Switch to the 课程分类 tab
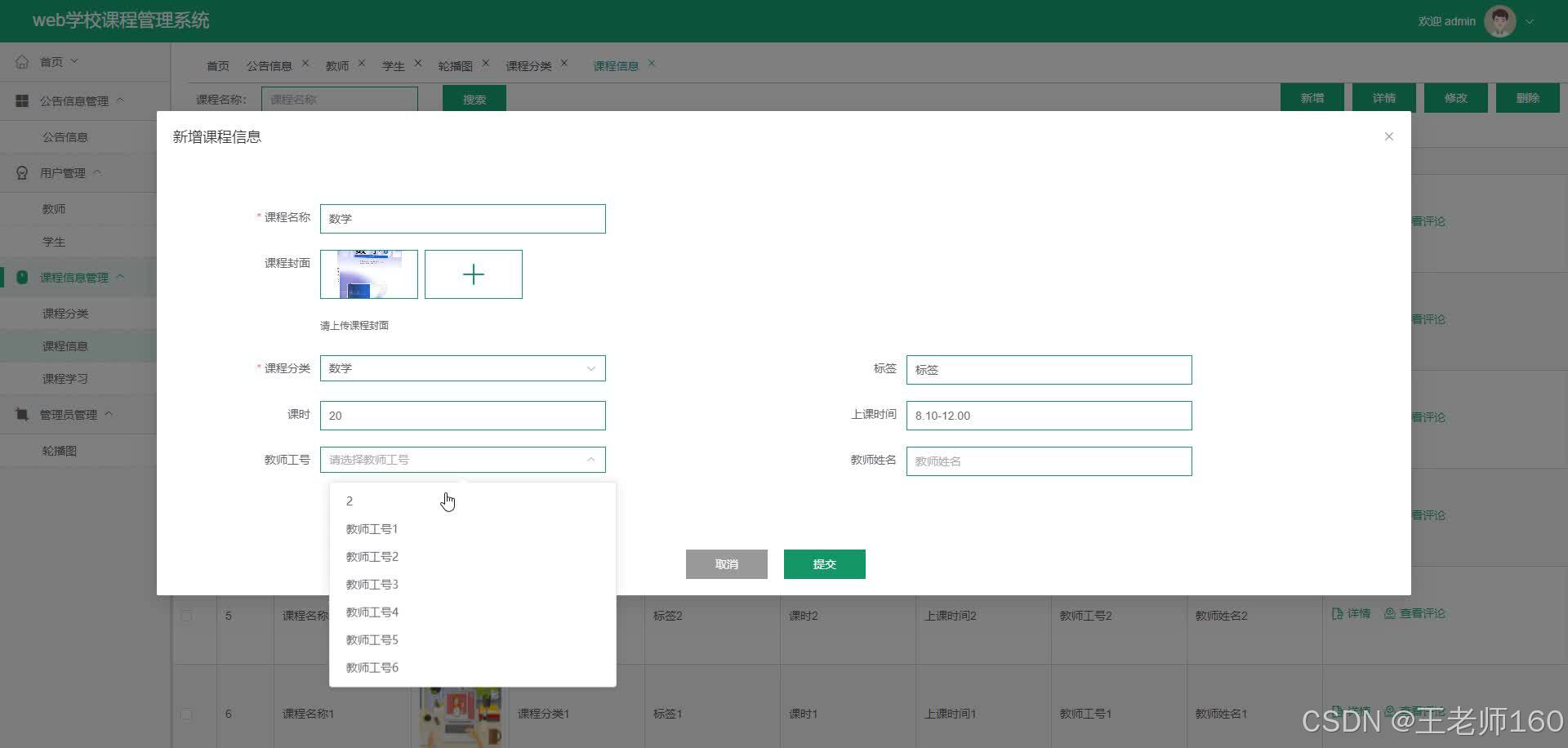 click(x=528, y=66)
